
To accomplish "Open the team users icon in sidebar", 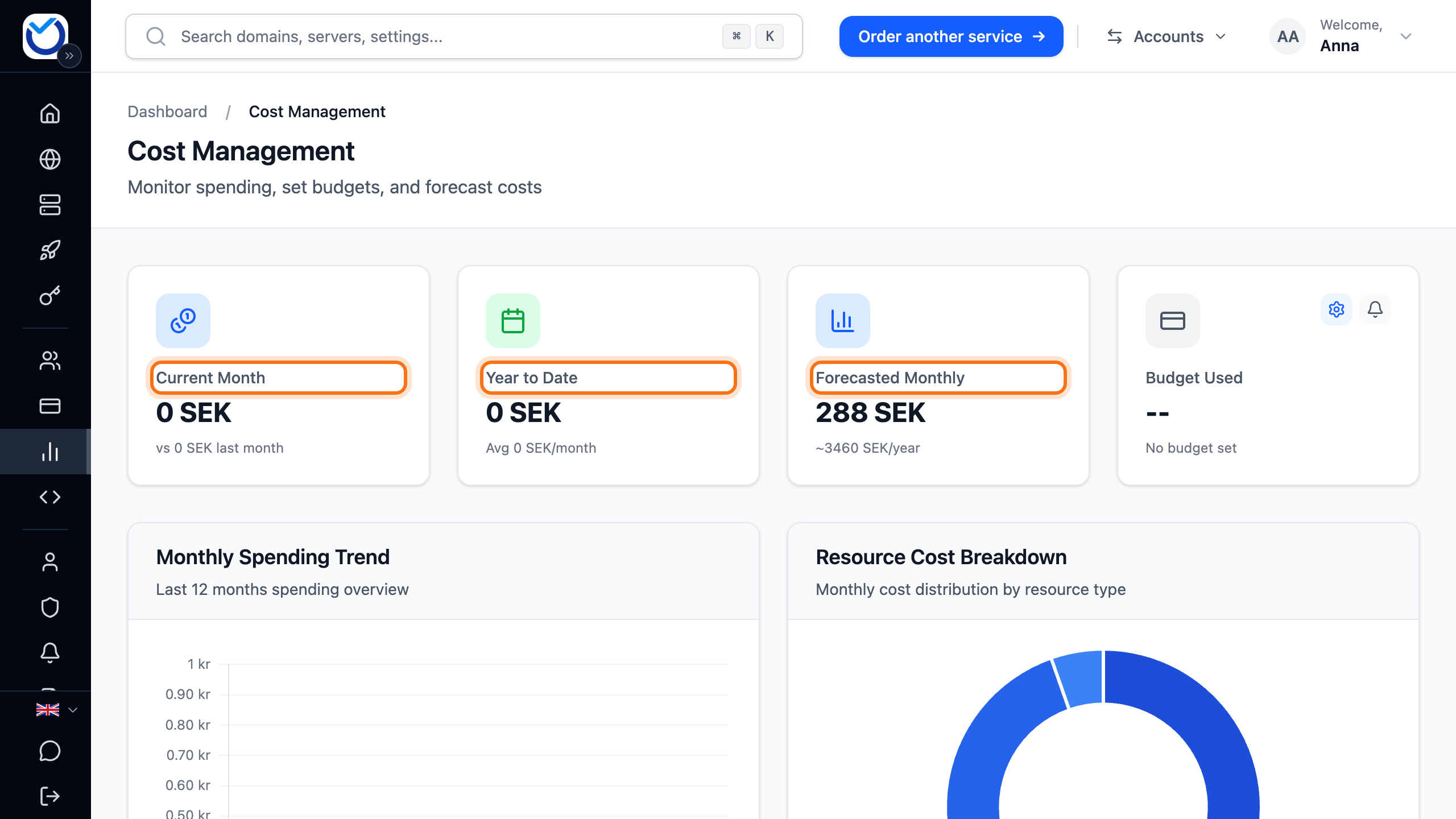I will 50,361.
